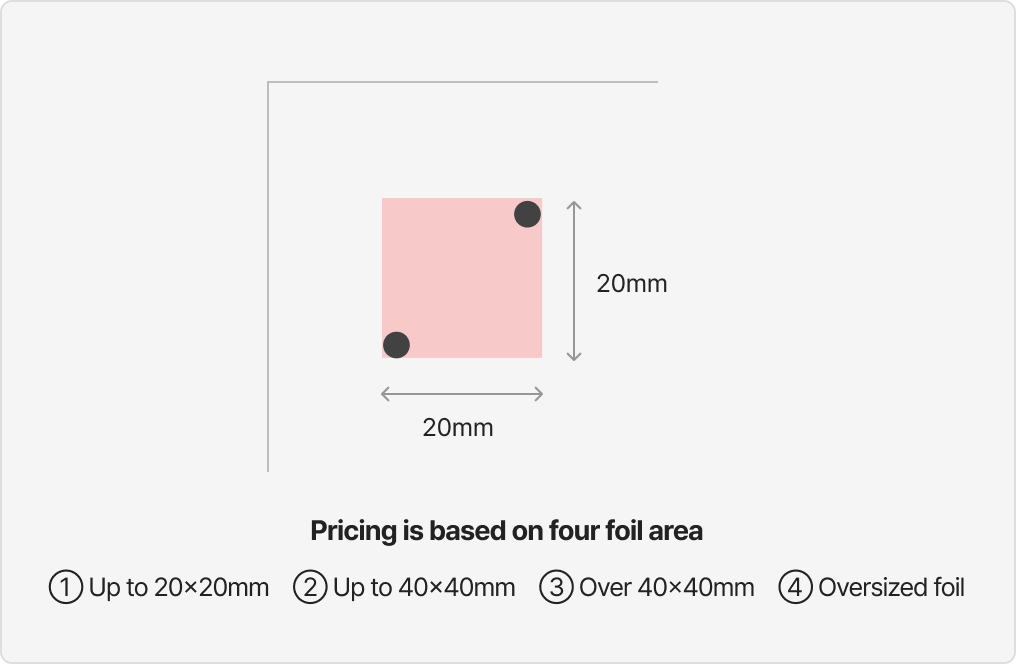Click the top-right dark dot on pink square
Screen dimensions: 1016x664
point(527,214)
